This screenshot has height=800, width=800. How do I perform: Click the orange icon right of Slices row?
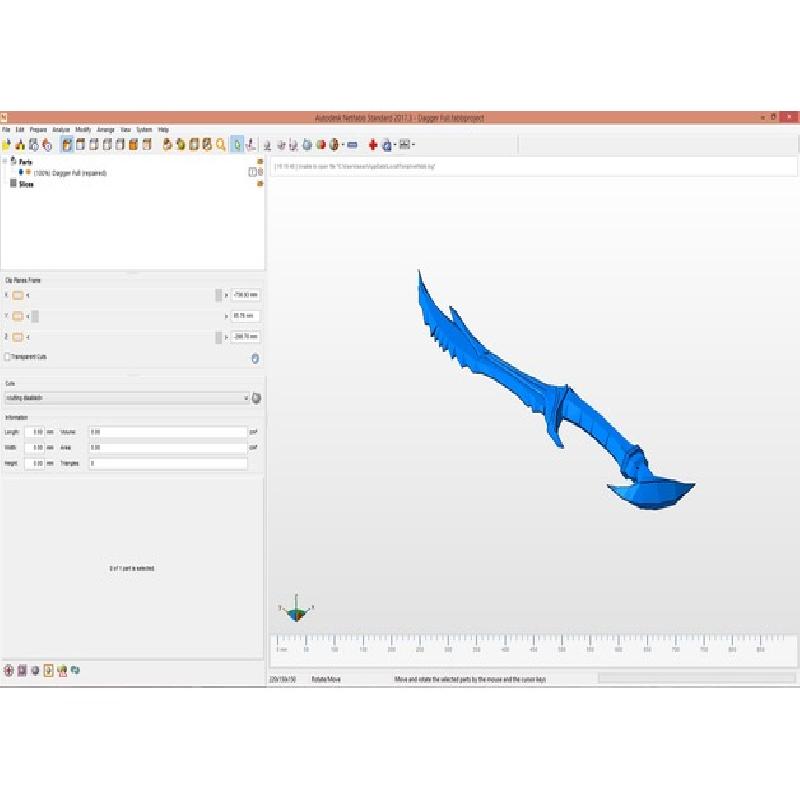pyautogui.click(x=260, y=184)
